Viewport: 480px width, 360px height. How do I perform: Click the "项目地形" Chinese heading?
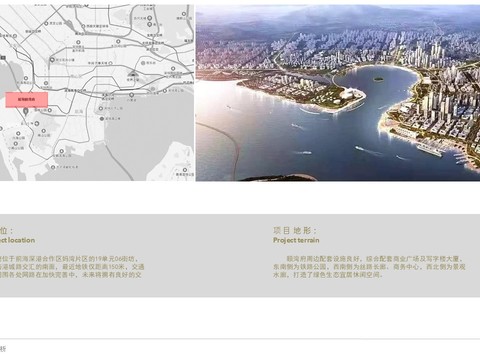pos(295,230)
